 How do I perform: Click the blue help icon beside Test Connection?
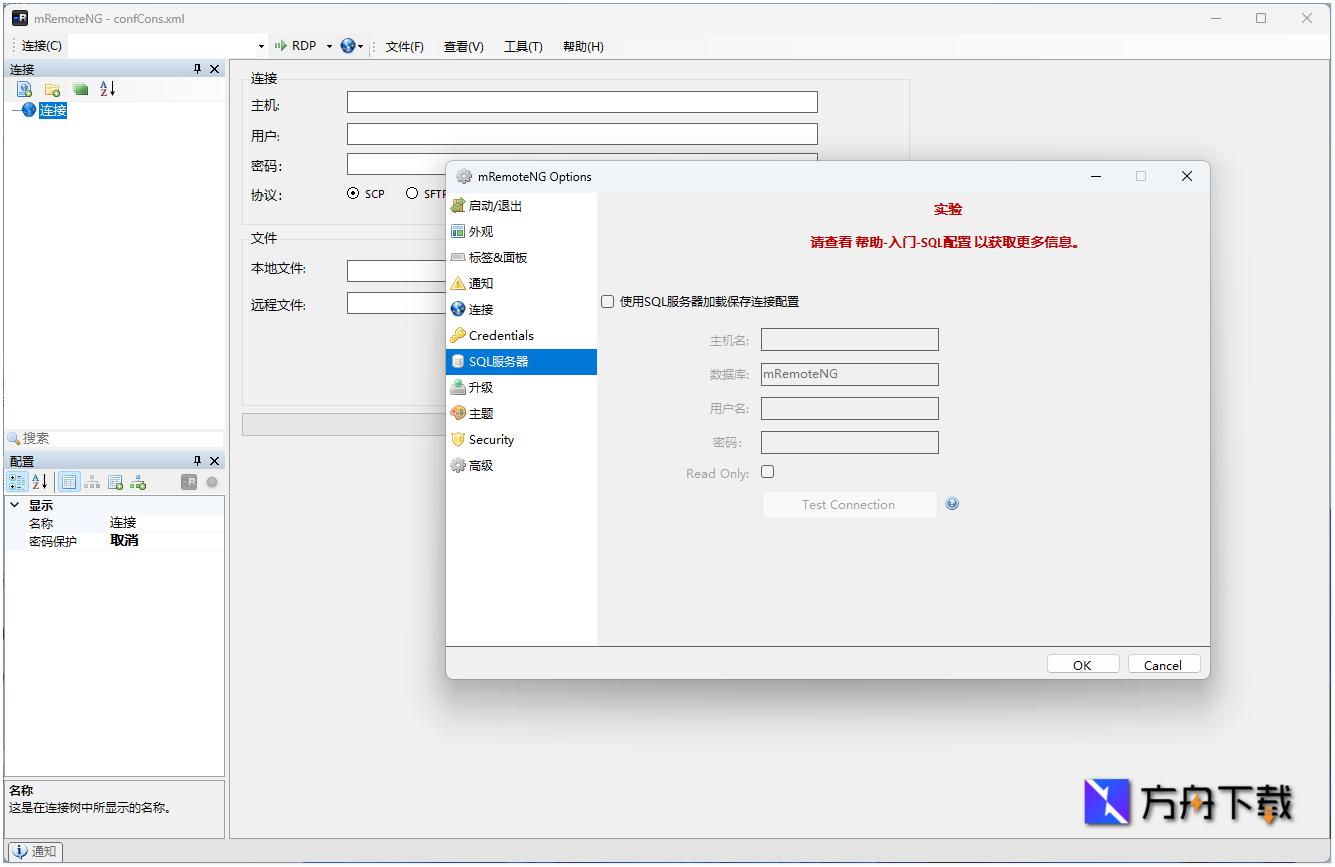tap(952, 504)
